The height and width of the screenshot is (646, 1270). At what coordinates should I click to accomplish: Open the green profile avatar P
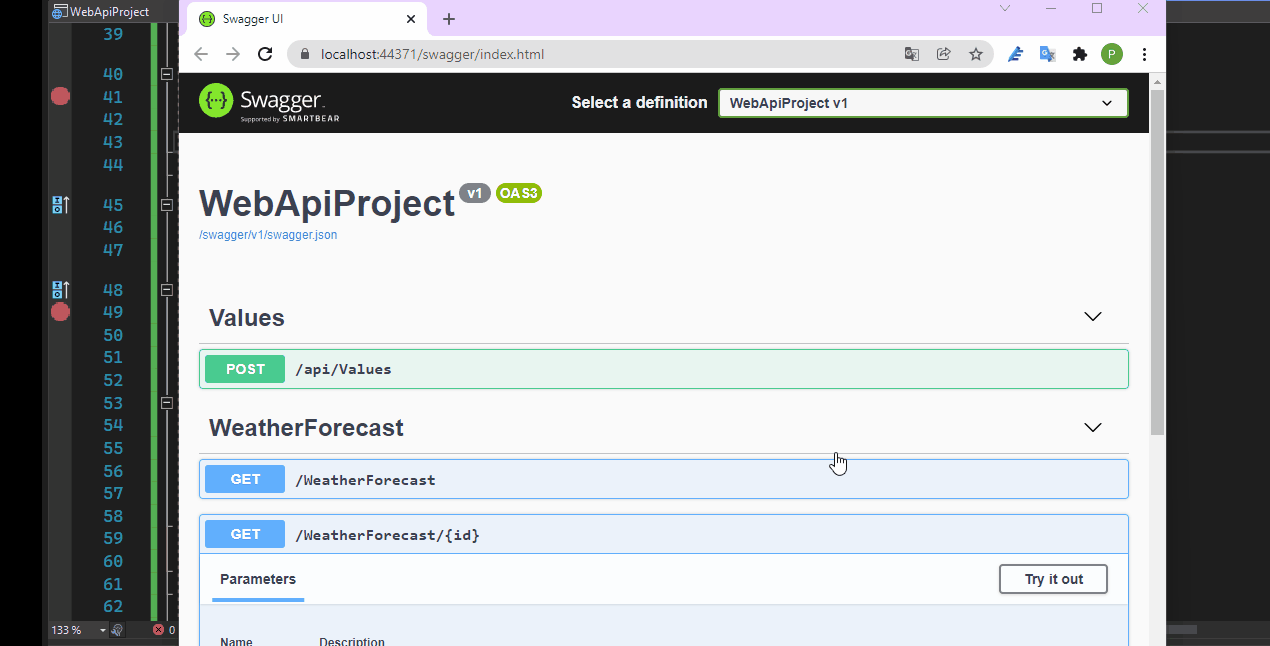click(x=1112, y=54)
